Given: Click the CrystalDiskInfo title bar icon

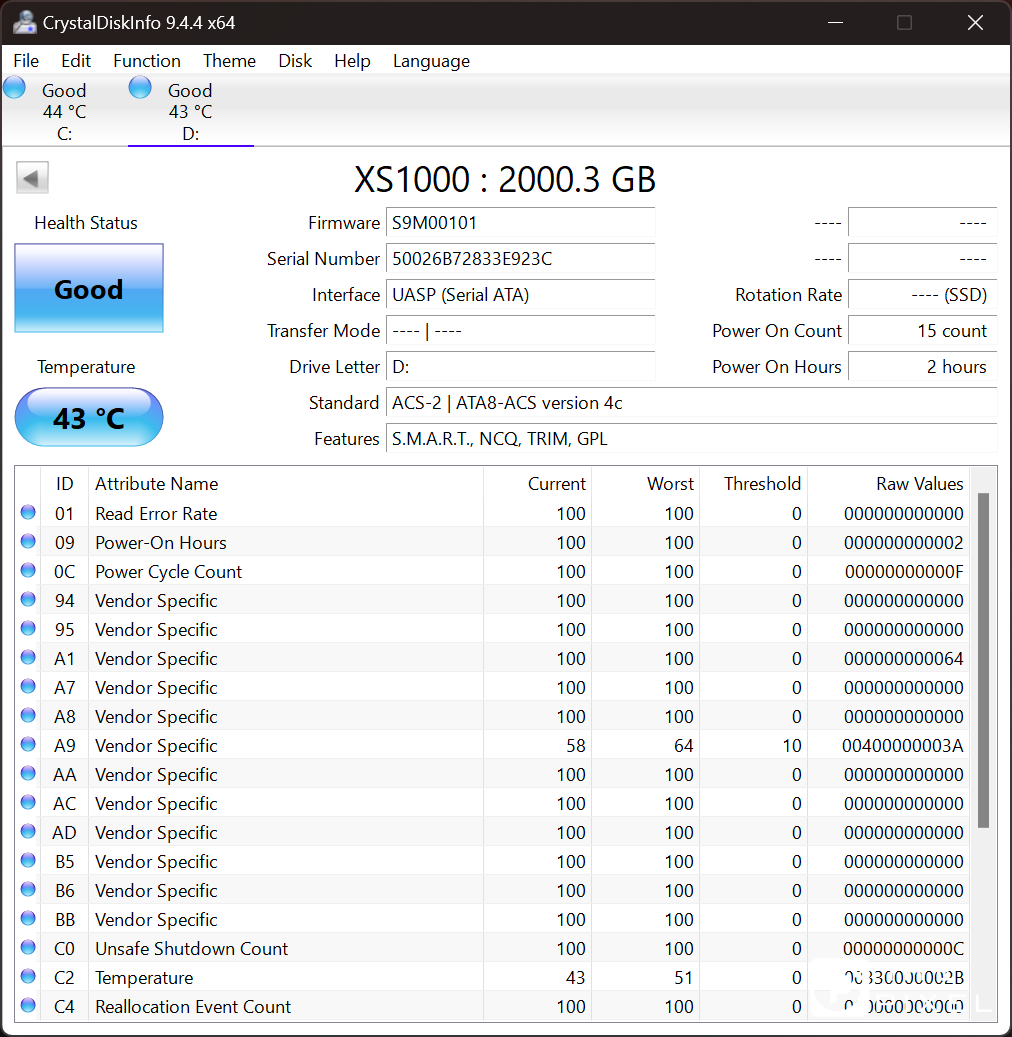Looking at the screenshot, I should (x=24, y=22).
